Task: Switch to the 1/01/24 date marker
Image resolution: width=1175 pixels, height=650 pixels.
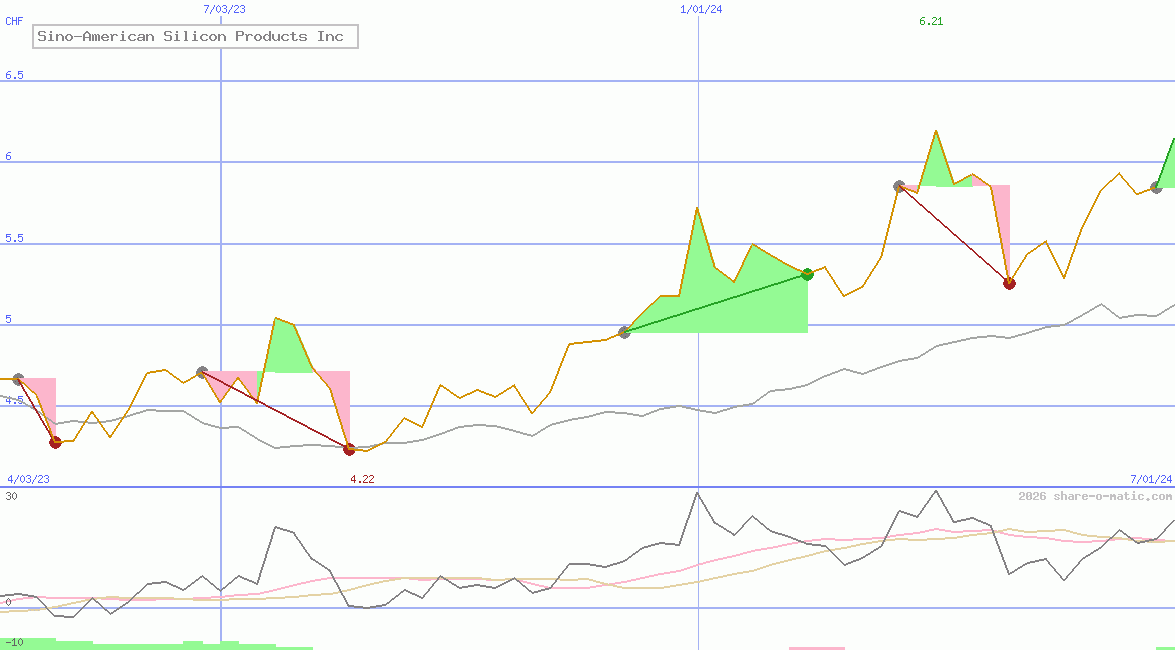Action: click(700, 9)
